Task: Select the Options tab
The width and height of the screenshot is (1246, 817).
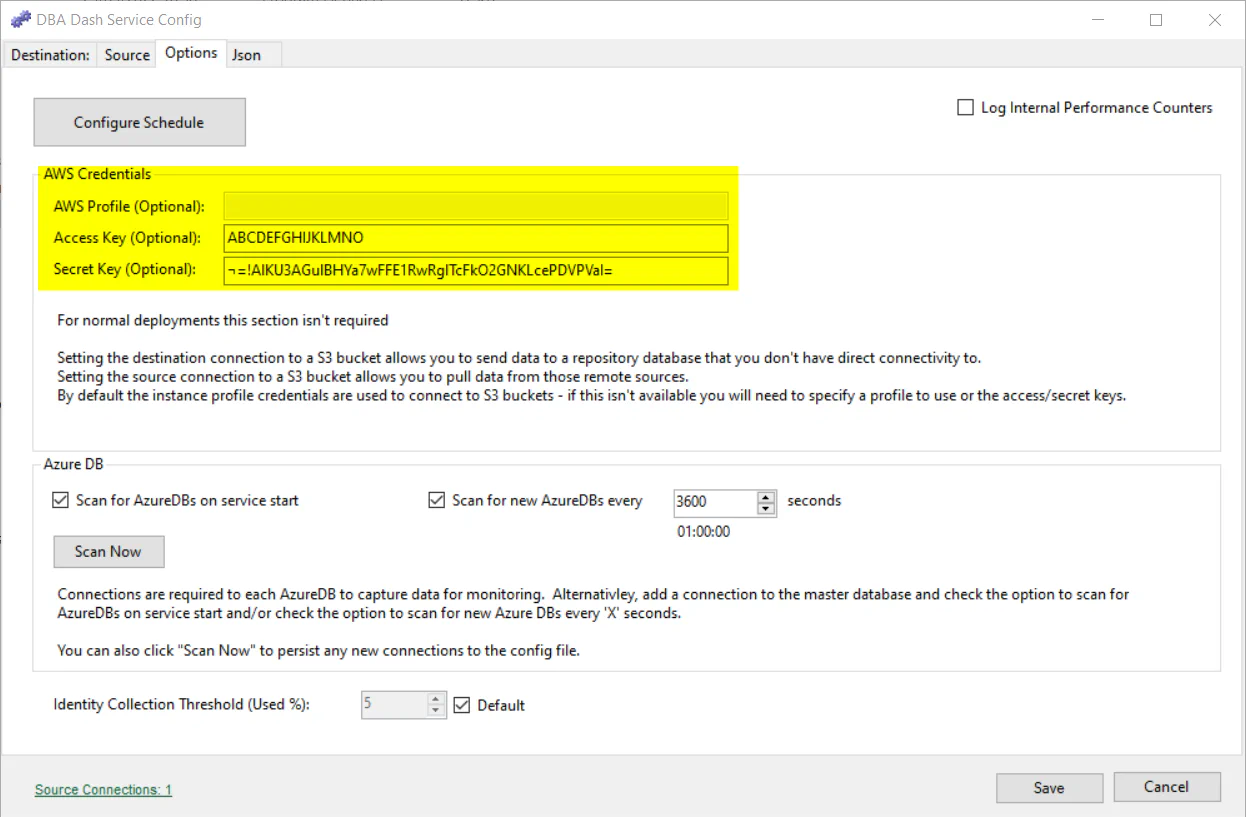Action: pos(190,53)
